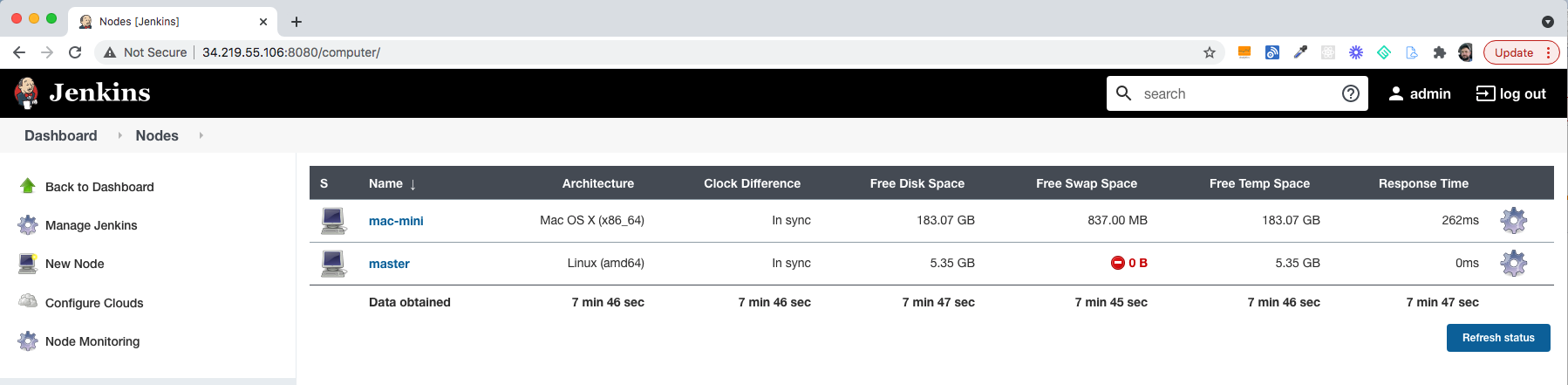1568x385 pixels.
Task: Open the tab search dropdown arrow
Action: click(1548, 22)
